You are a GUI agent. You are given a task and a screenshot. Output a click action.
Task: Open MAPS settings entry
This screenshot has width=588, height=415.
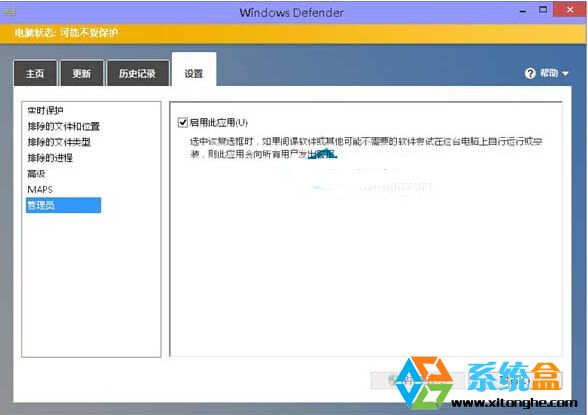tap(40, 189)
